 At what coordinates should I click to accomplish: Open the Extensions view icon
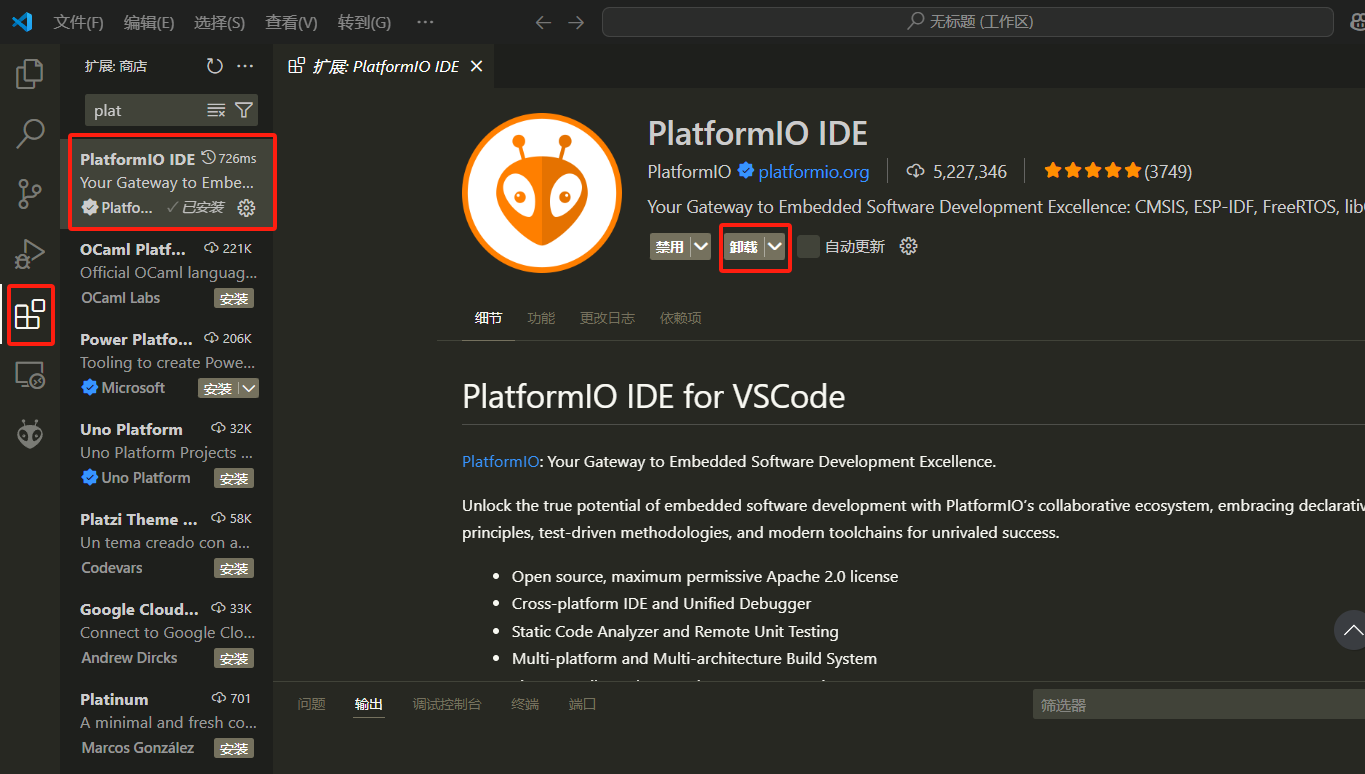click(30, 314)
